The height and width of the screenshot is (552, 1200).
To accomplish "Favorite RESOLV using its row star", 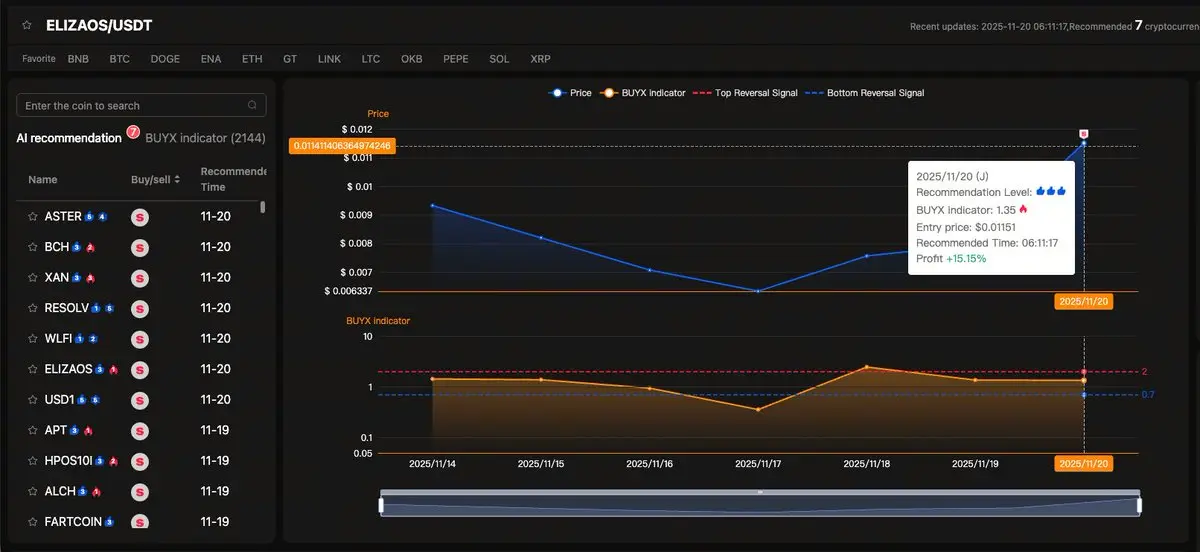I will click(33, 308).
